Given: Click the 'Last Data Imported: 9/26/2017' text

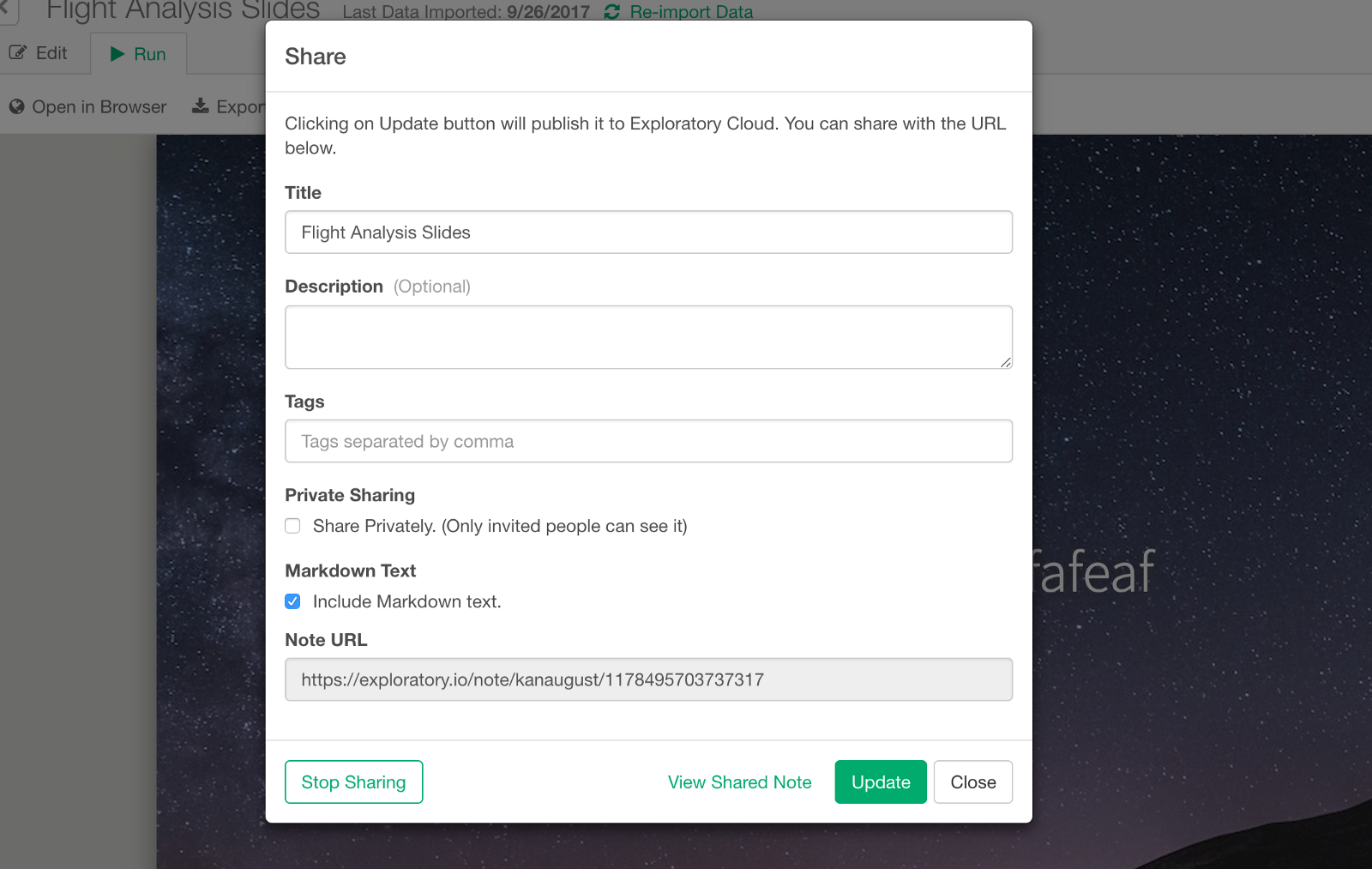Looking at the screenshot, I should click(x=466, y=12).
